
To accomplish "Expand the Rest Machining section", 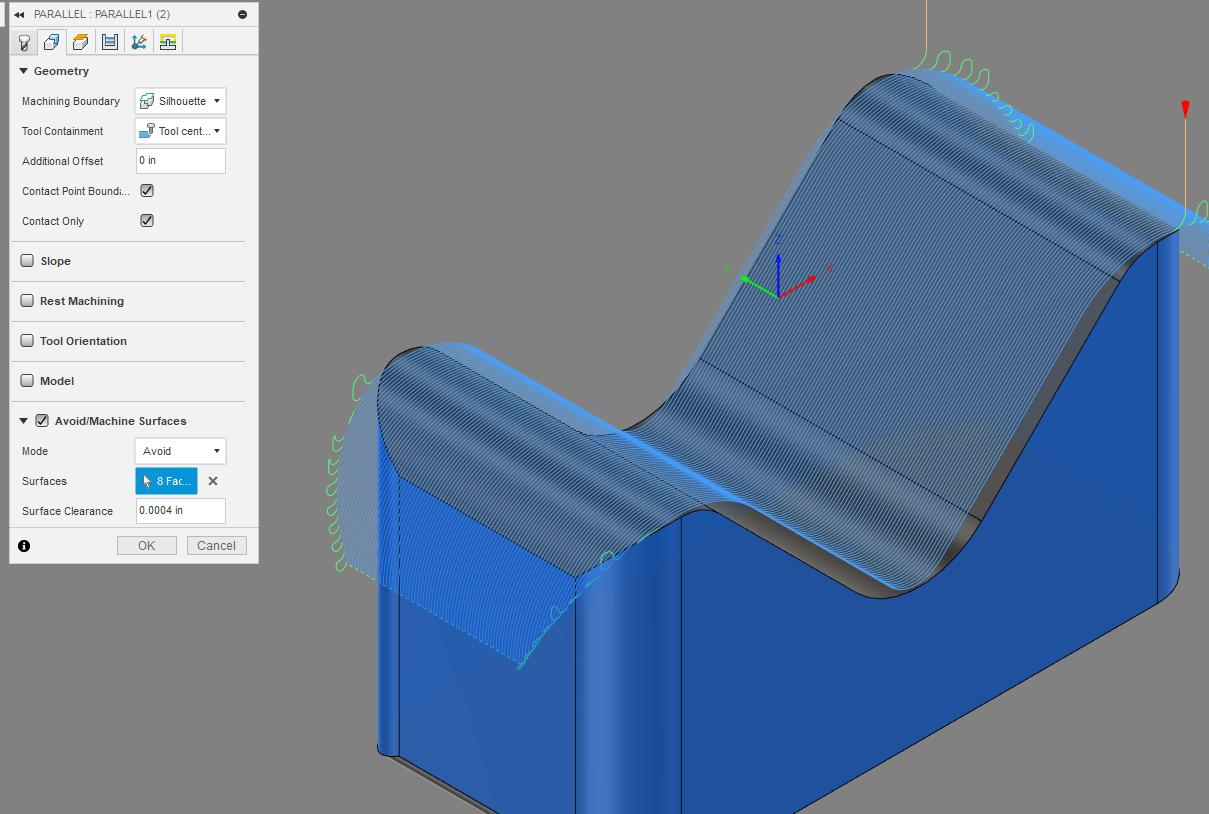I will pos(27,301).
